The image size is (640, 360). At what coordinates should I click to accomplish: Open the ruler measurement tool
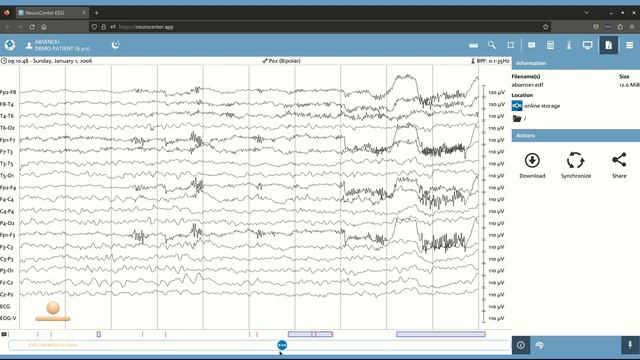coord(473,45)
